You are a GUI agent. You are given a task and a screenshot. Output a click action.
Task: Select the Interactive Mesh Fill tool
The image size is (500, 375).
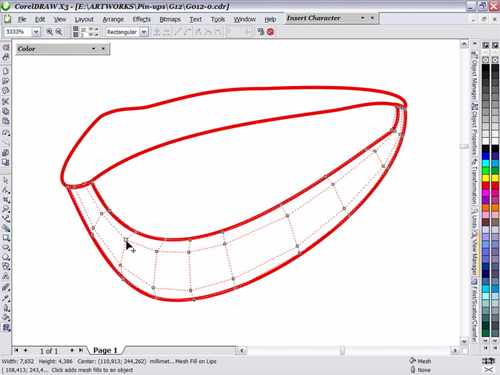click(x=6, y=327)
